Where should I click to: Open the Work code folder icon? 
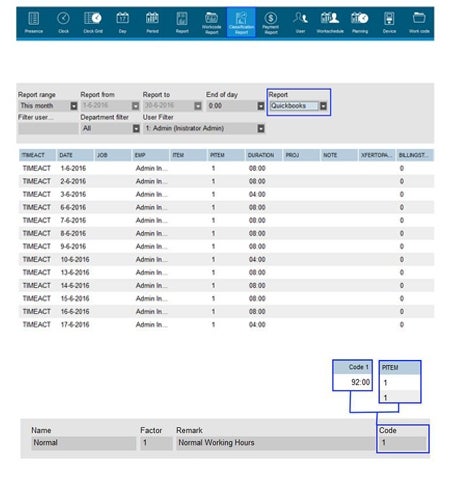click(x=419, y=22)
